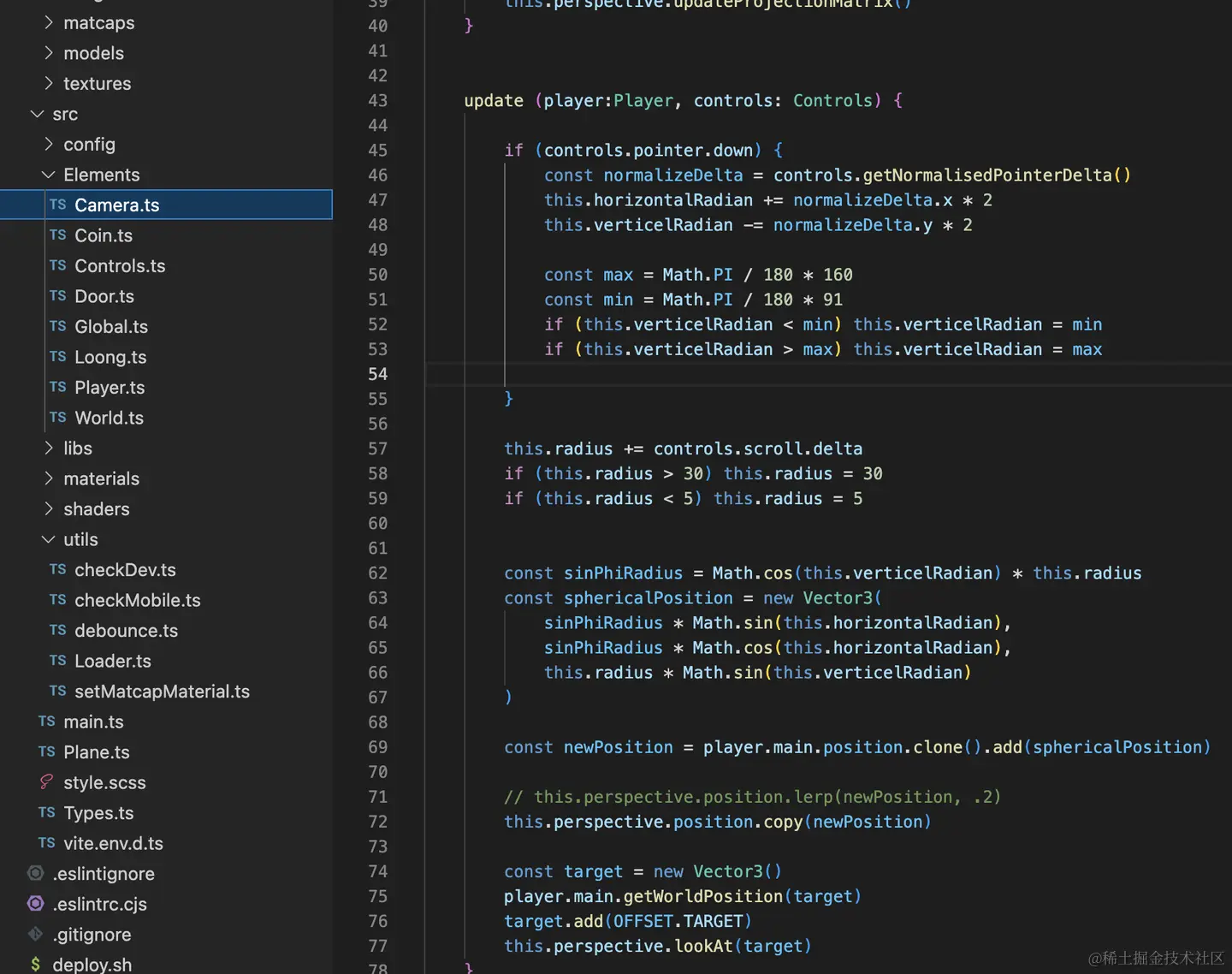Click 'normalizeDelta' declaration on line 46
The image size is (1232, 974).
(x=673, y=175)
